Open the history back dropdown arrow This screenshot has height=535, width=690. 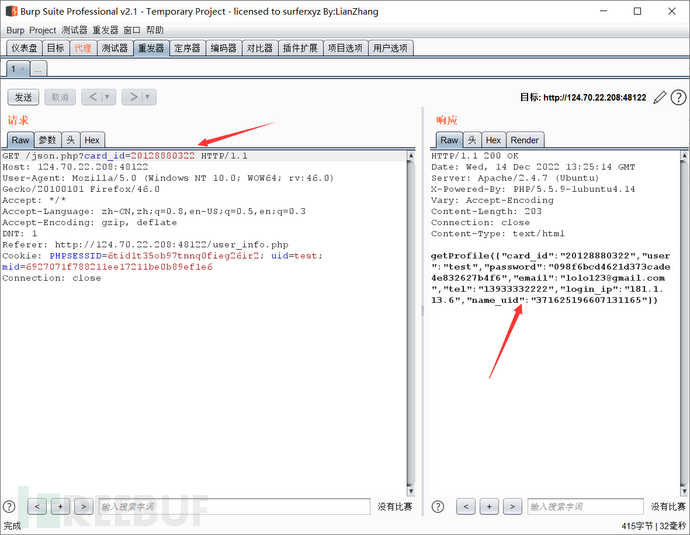click(x=108, y=97)
